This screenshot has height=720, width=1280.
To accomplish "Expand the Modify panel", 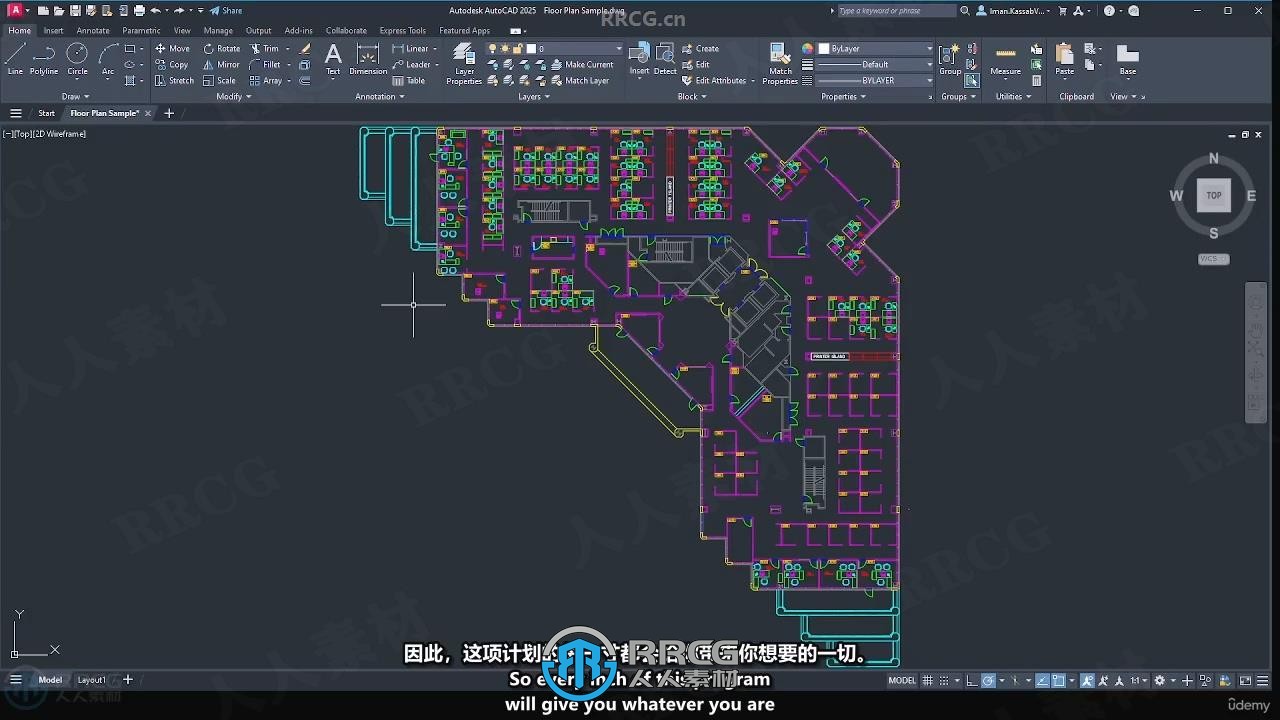I will point(233,97).
